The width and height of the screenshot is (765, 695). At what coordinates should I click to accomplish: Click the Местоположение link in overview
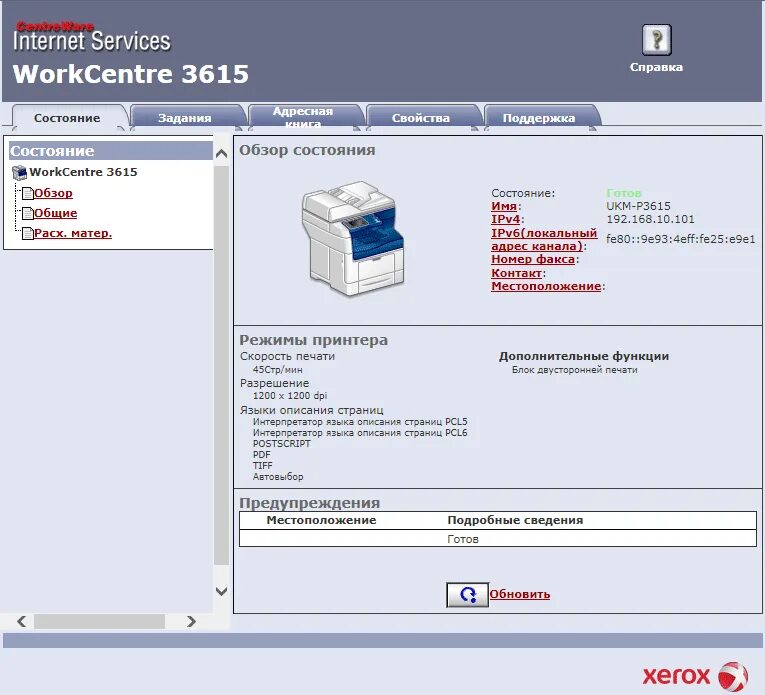546,286
